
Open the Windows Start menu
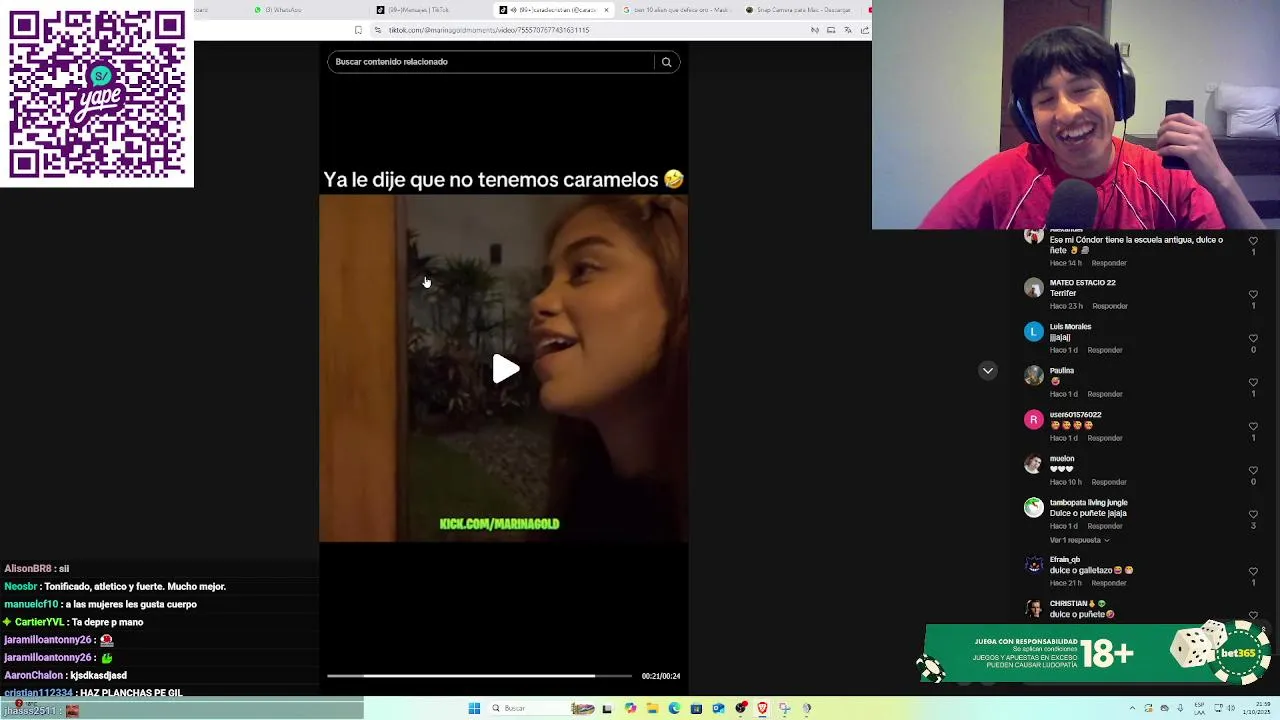(474, 708)
